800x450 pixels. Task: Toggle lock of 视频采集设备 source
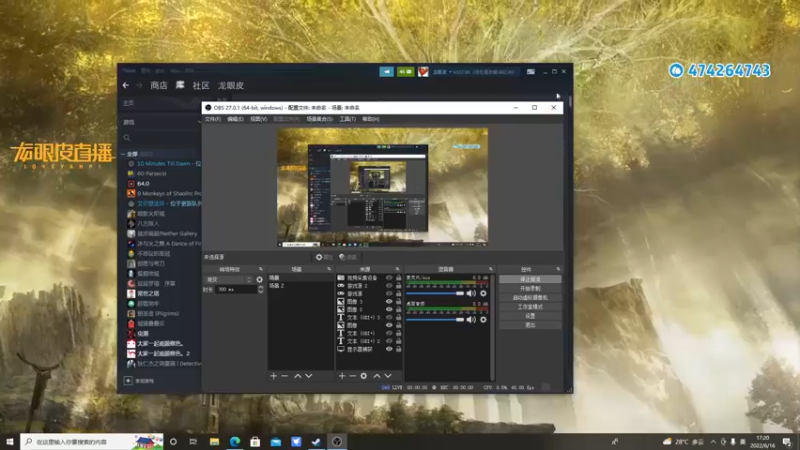coord(398,278)
